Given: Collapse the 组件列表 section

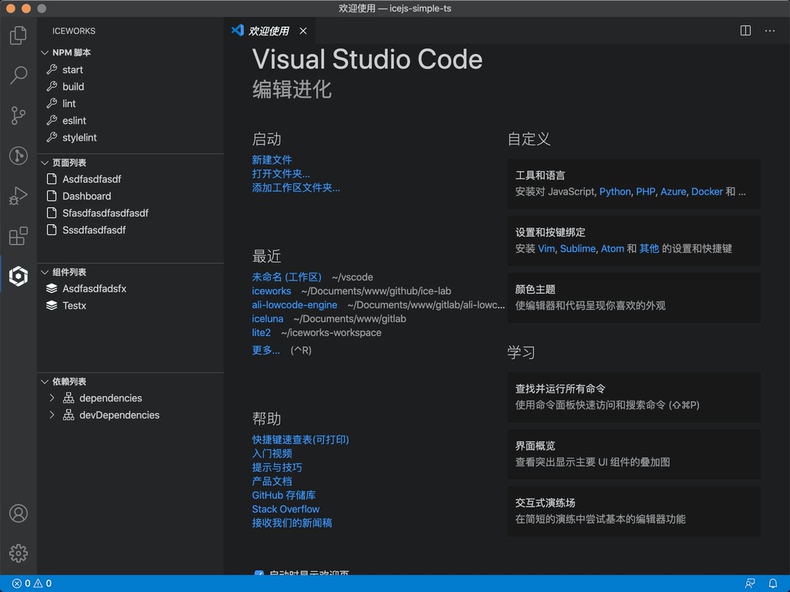Looking at the screenshot, I should [x=44, y=272].
